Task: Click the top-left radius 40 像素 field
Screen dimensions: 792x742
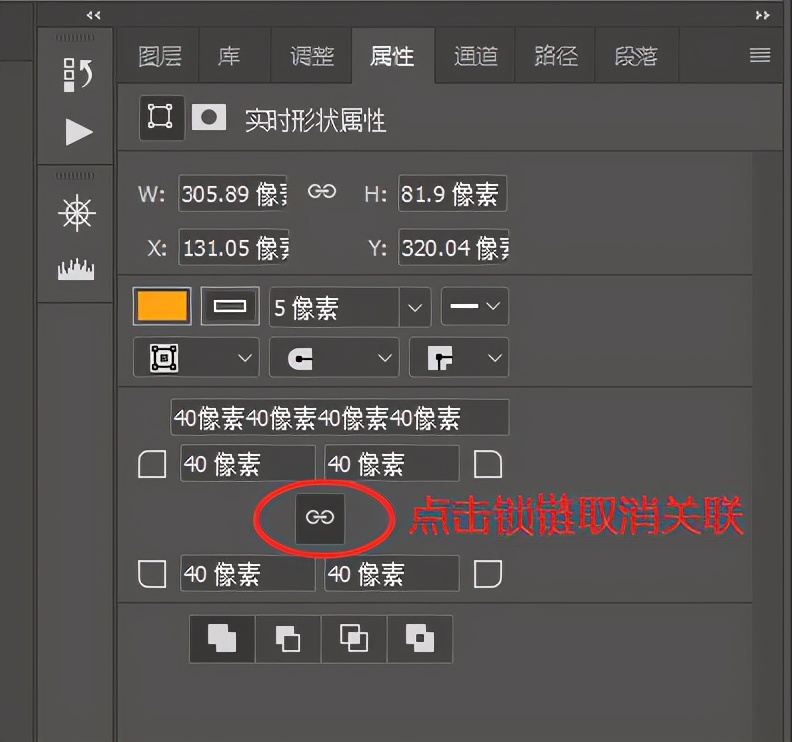Action: click(x=248, y=464)
